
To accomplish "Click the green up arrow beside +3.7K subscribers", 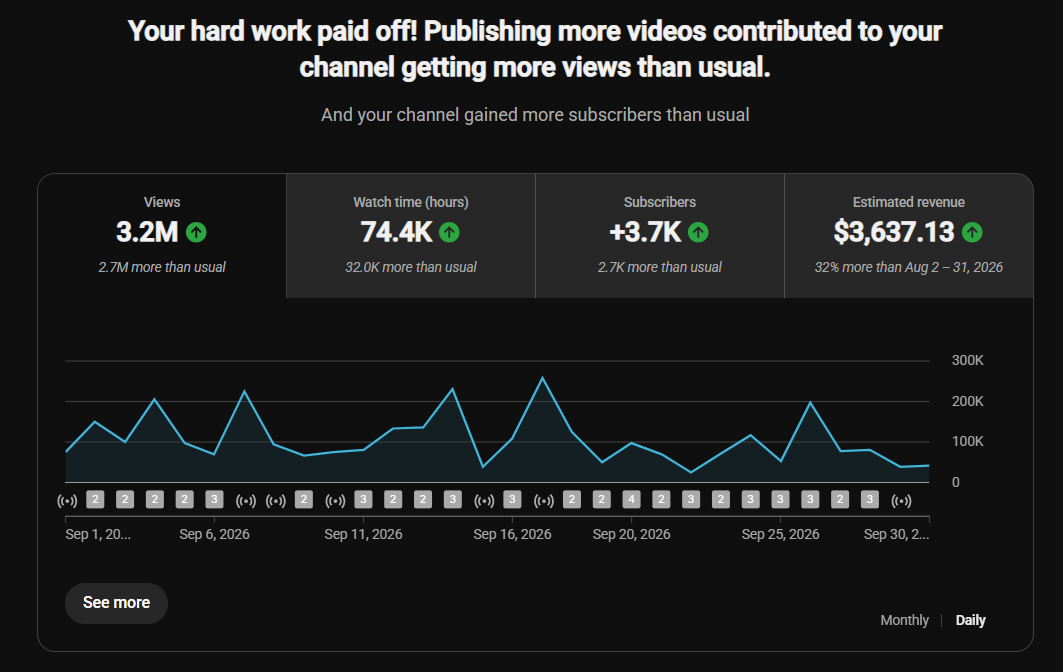I will point(698,233).
